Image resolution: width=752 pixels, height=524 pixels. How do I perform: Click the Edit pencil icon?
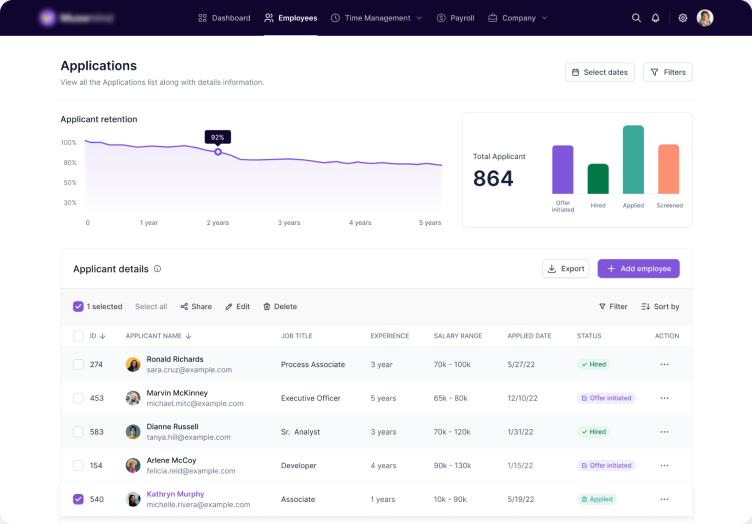(229, 307)
